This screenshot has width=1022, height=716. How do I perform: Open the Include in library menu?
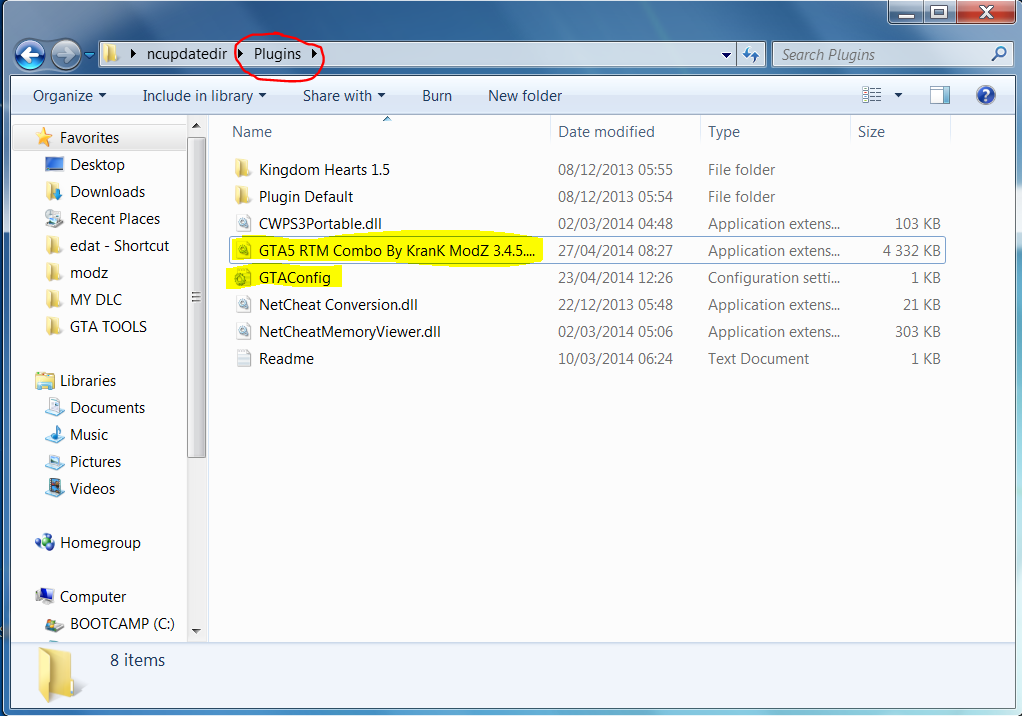tap(204, 96)
